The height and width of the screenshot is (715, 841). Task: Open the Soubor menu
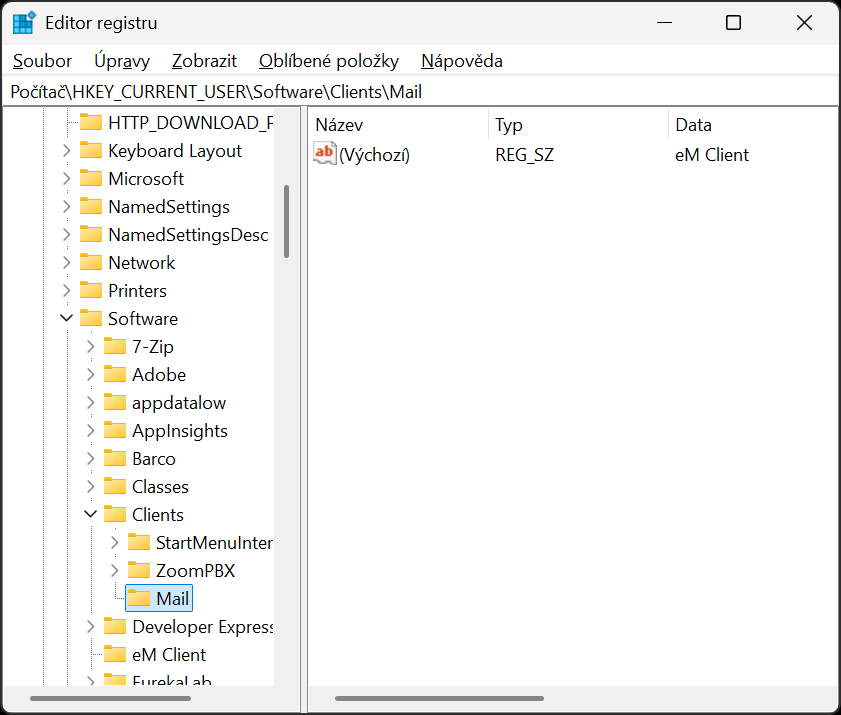click(x=42, y=61)
